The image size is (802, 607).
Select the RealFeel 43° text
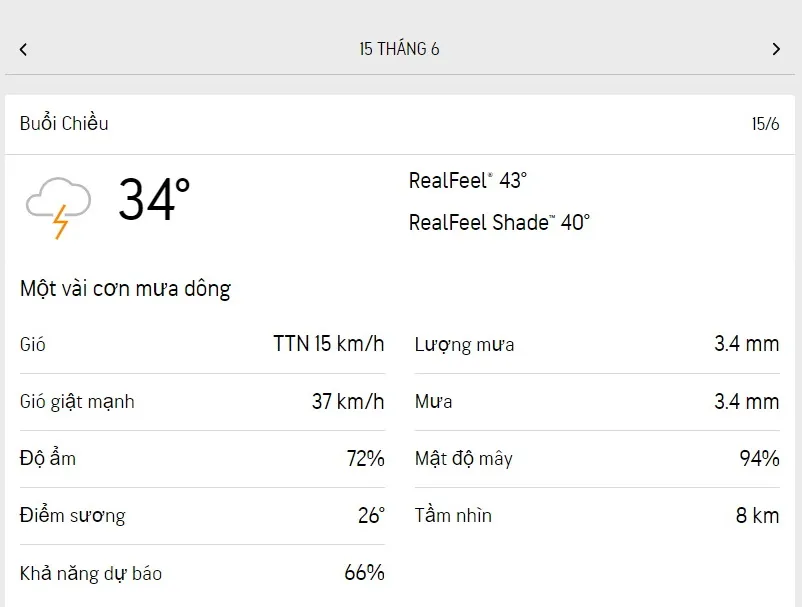pos(467,181)
